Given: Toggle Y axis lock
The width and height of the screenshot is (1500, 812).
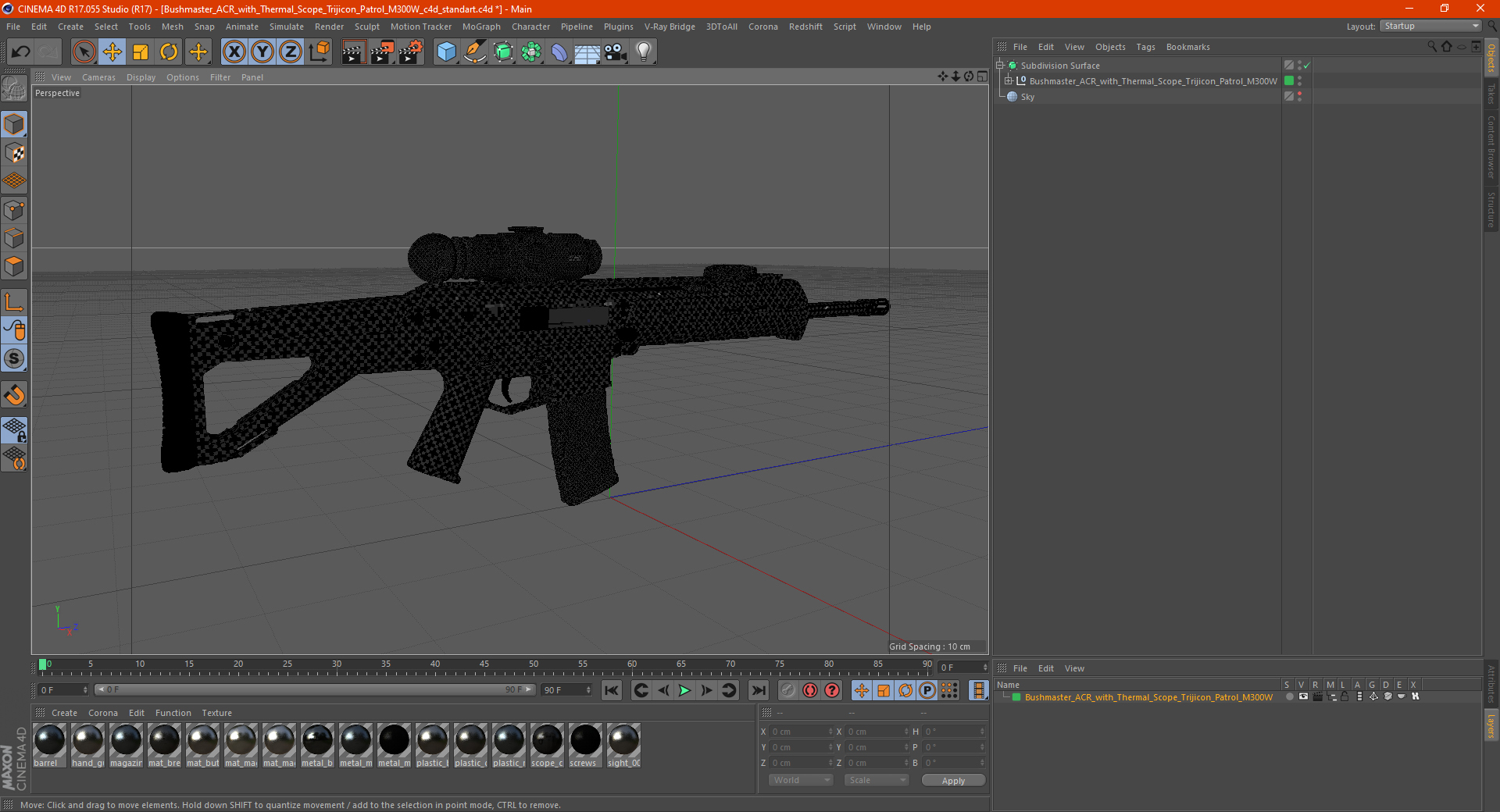Looking at the screenshot, I should pos(262,52).
